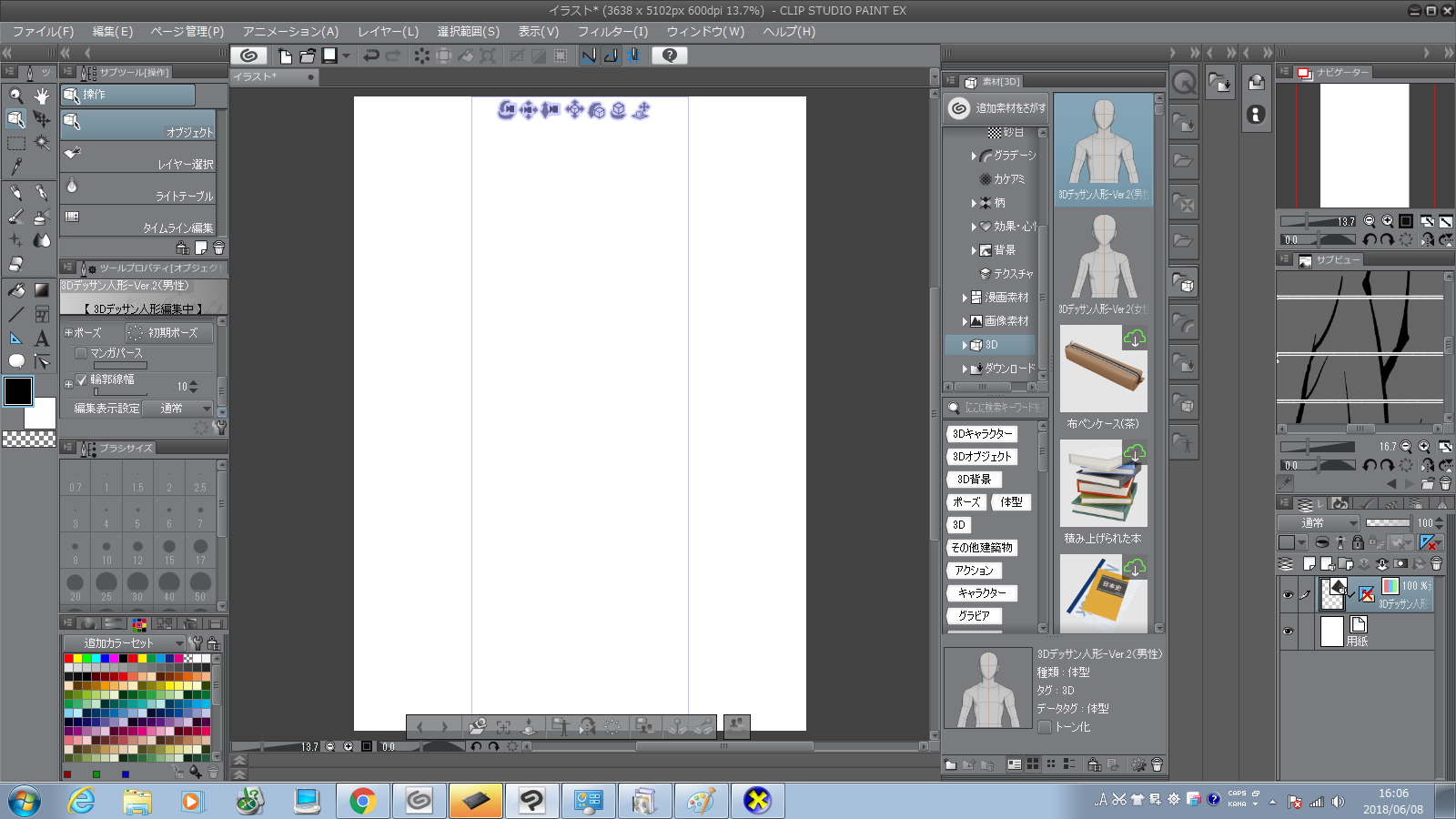1456x819 pixels.
Task: Click the black foreground color swatch
Action: click(18, 391)
